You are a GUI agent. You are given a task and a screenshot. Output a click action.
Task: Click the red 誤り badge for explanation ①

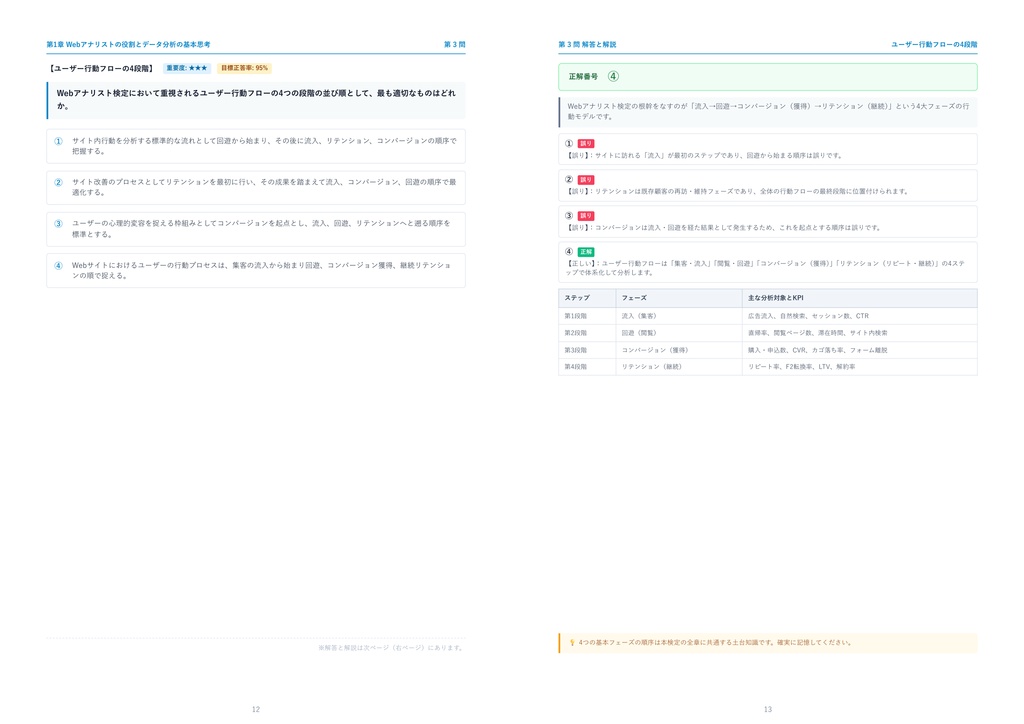point(586,144)
